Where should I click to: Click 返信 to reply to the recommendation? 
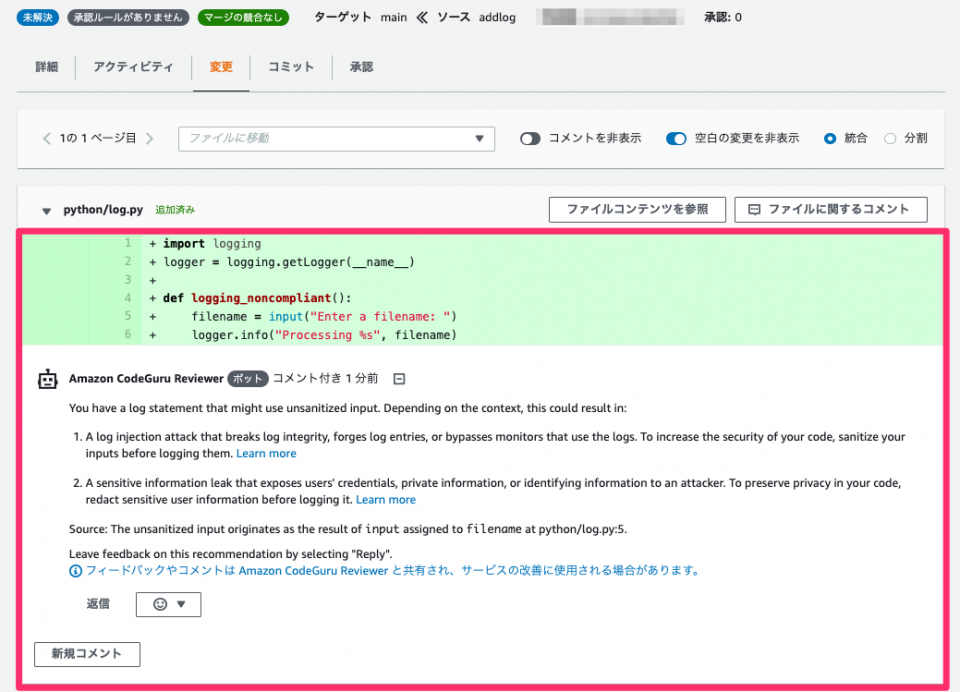coord(98,604)
